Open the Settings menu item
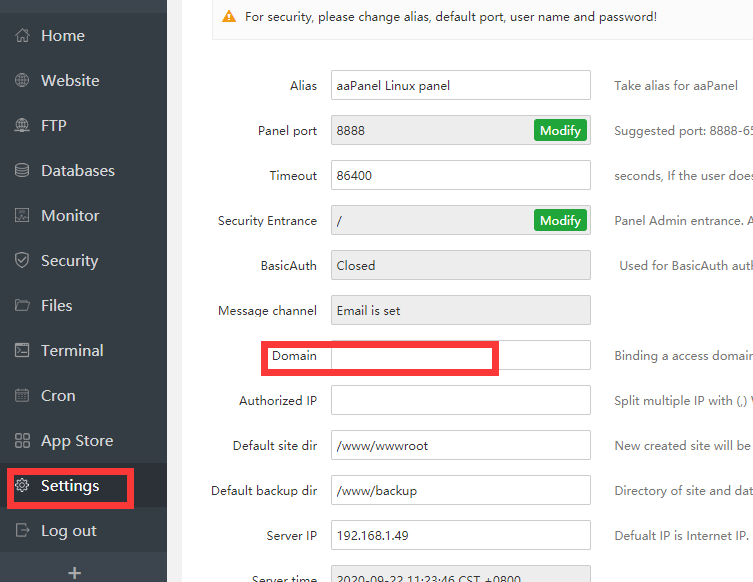This screenshot has width=753, height=582. pyautogui.click(x=70, y=486)
